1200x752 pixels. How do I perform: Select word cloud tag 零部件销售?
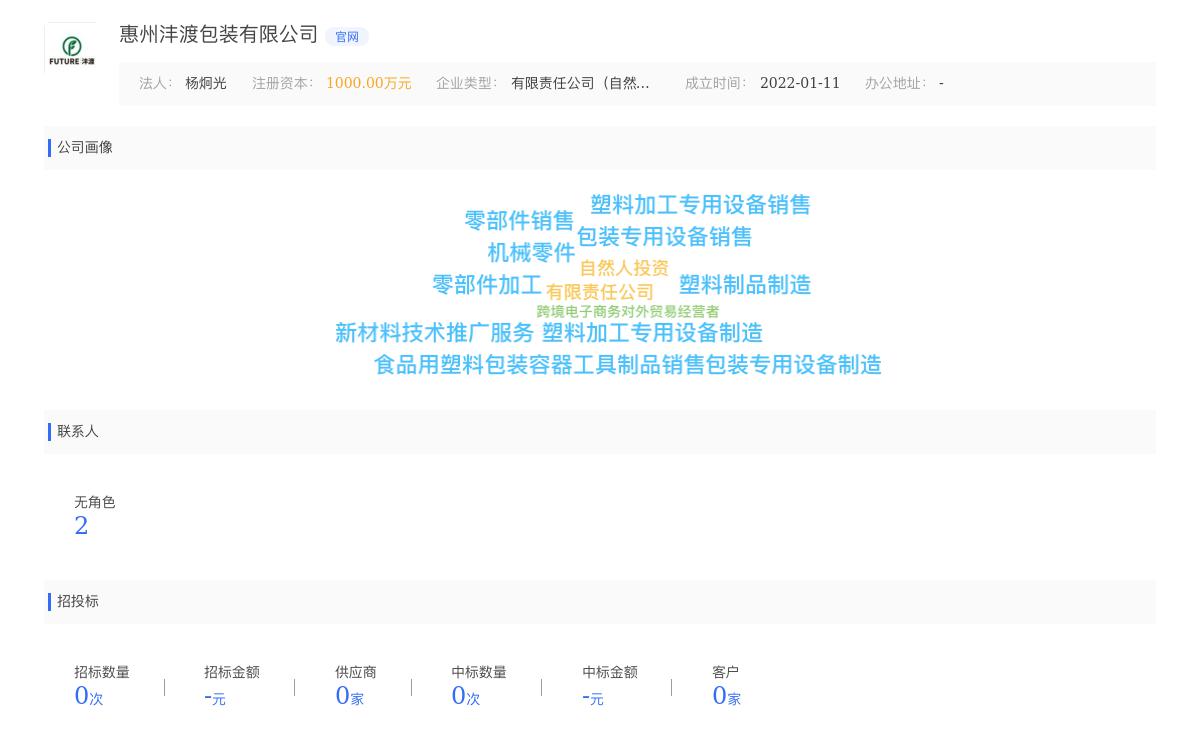(519, 220)
